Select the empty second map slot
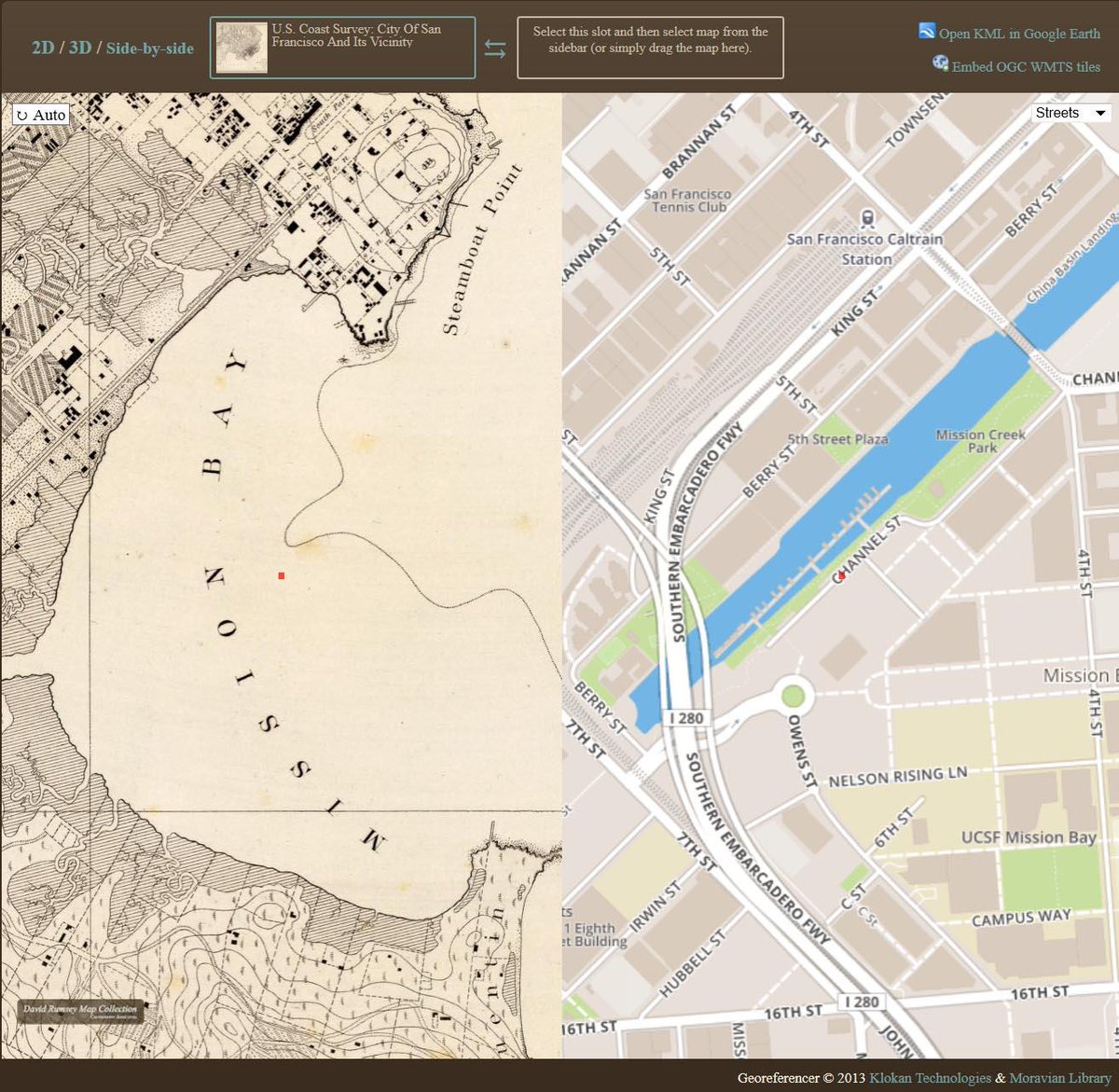The image size is (1119, 1092). click(650, 48)
